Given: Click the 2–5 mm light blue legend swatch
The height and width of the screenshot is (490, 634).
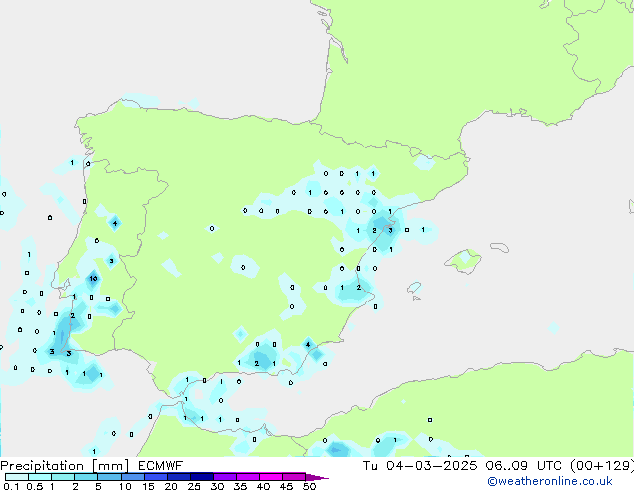Looking at the screenshot, I should pos(86,477).
